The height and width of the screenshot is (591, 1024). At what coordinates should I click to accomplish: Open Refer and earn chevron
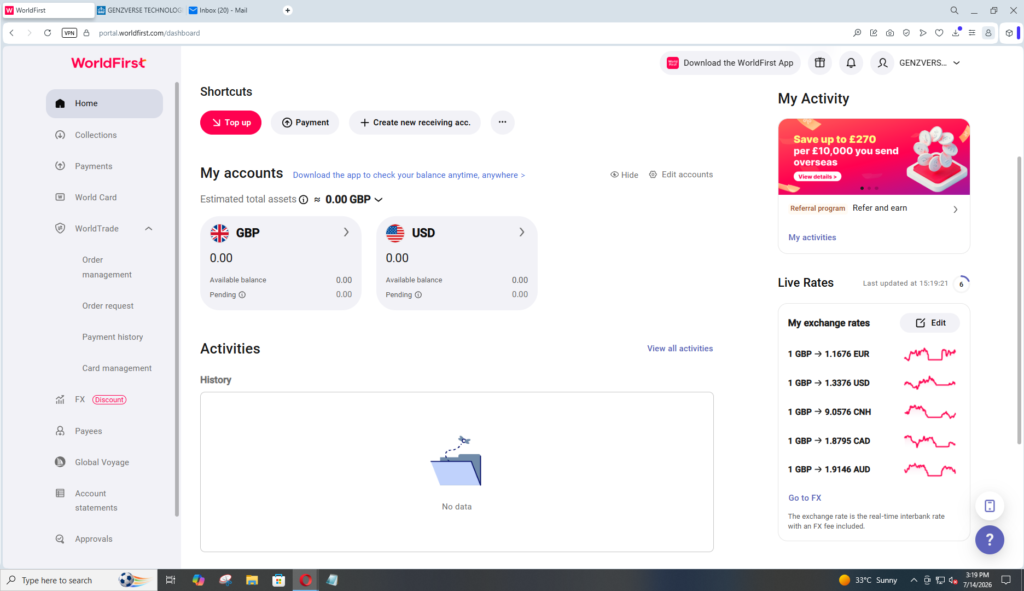pos(955,210)
